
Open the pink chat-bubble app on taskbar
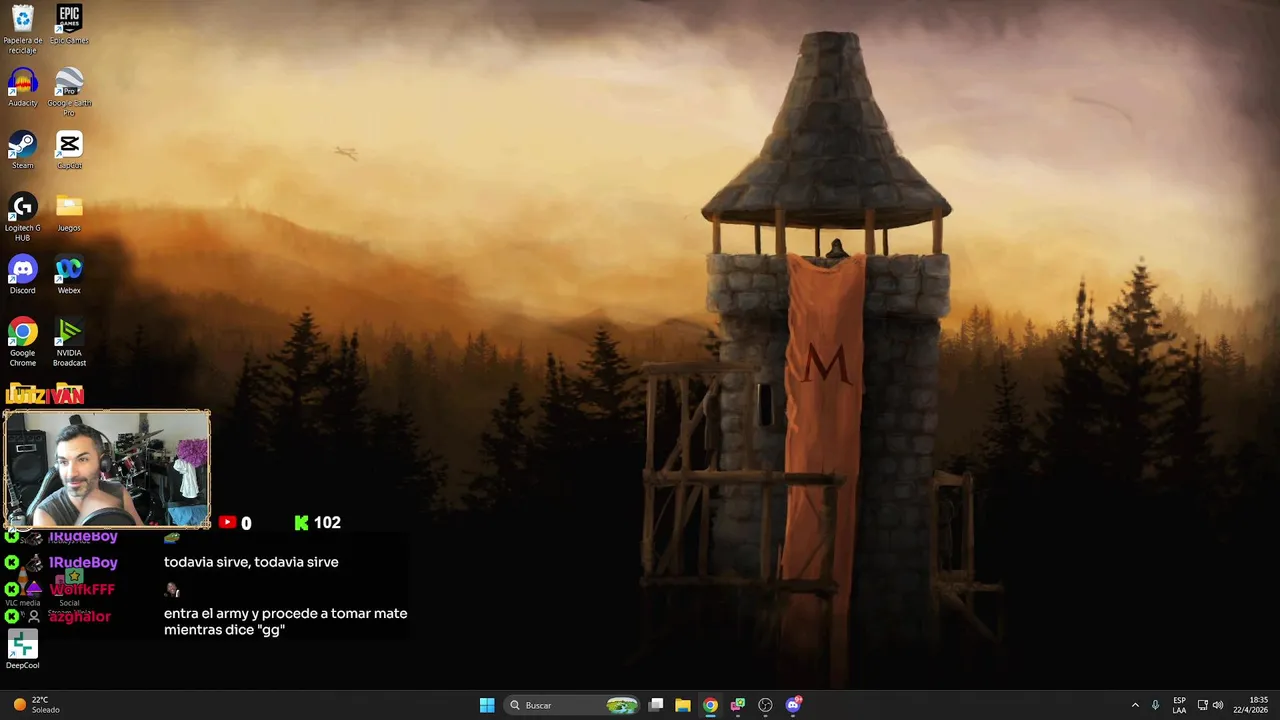(x=738, y=705)
